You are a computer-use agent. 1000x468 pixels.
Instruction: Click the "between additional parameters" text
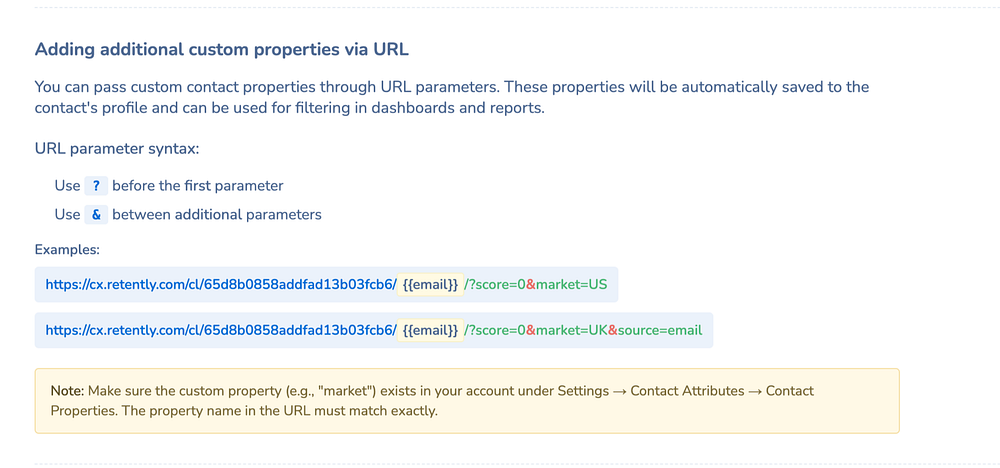pos(217,215)
